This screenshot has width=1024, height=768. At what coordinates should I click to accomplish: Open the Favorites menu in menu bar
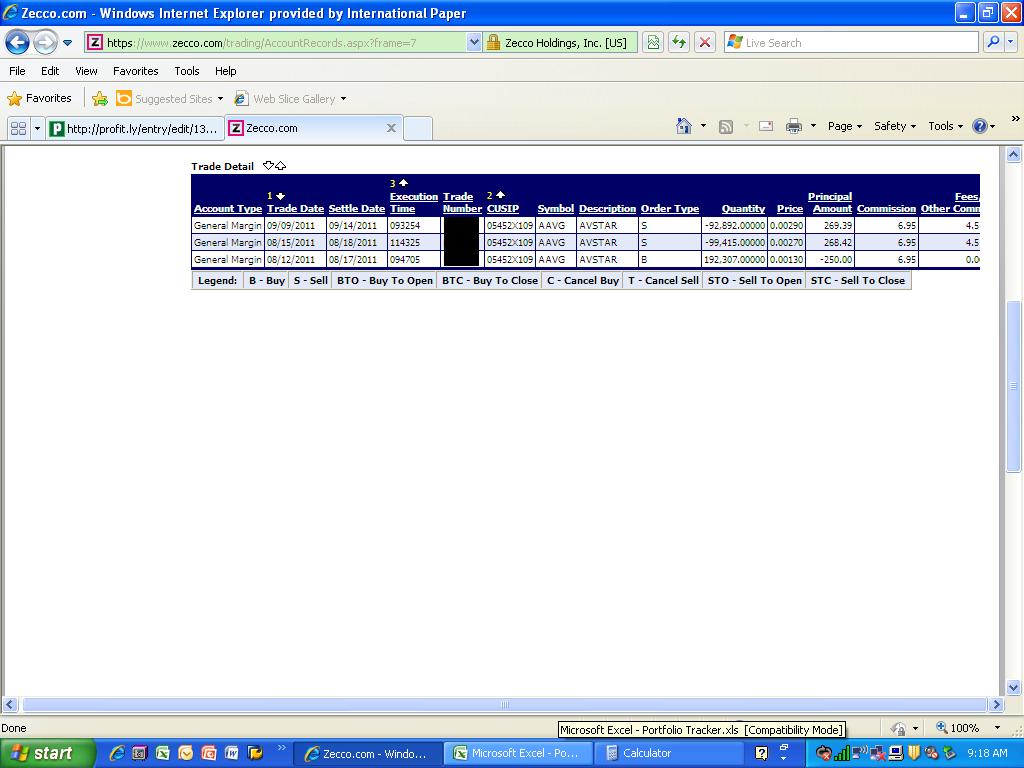point(135,71)
